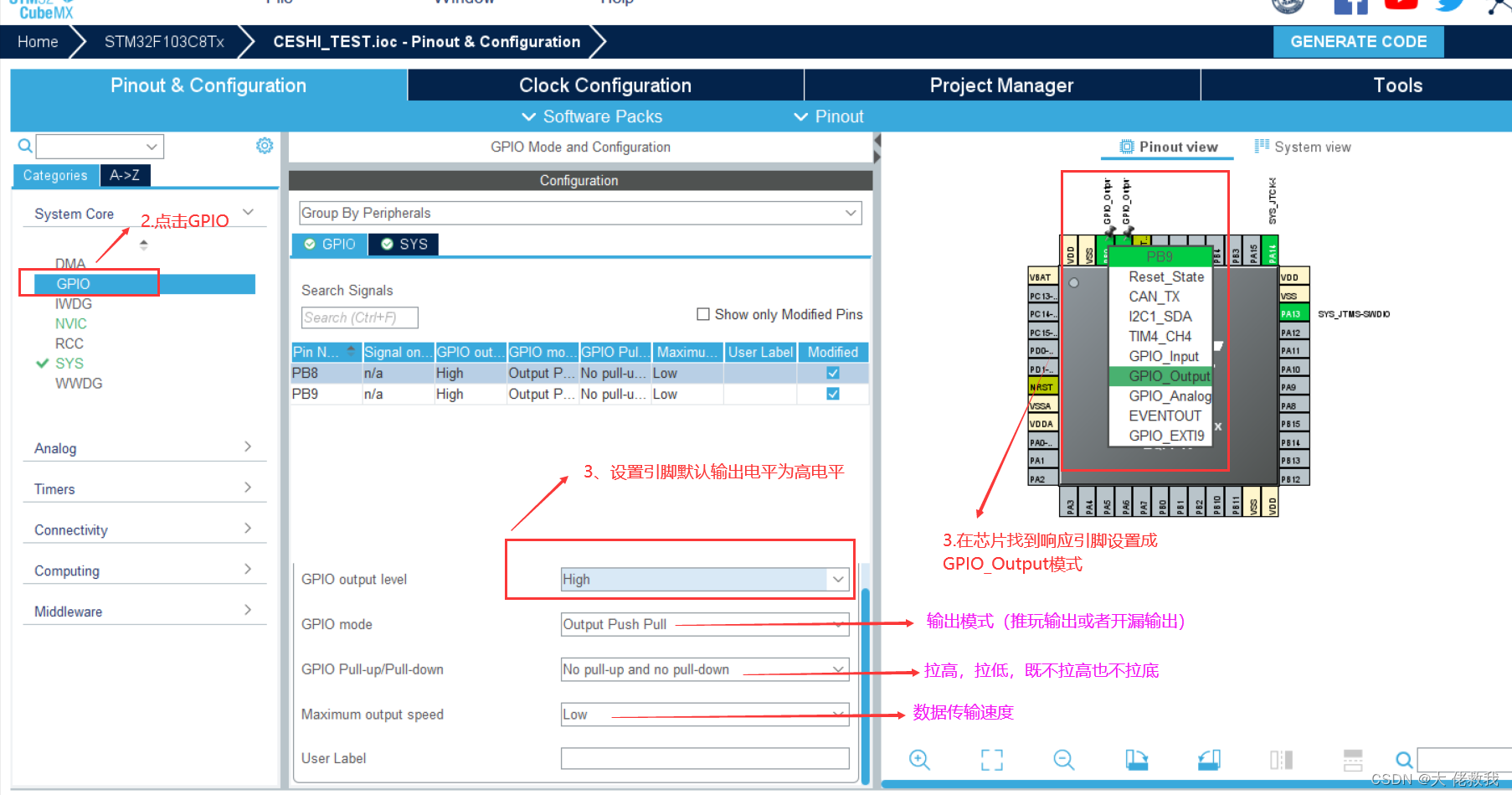The height and width of the screenshot is (795, 1512).
Task: Click the search magnifier in the left panel
Action: point(24,146)
